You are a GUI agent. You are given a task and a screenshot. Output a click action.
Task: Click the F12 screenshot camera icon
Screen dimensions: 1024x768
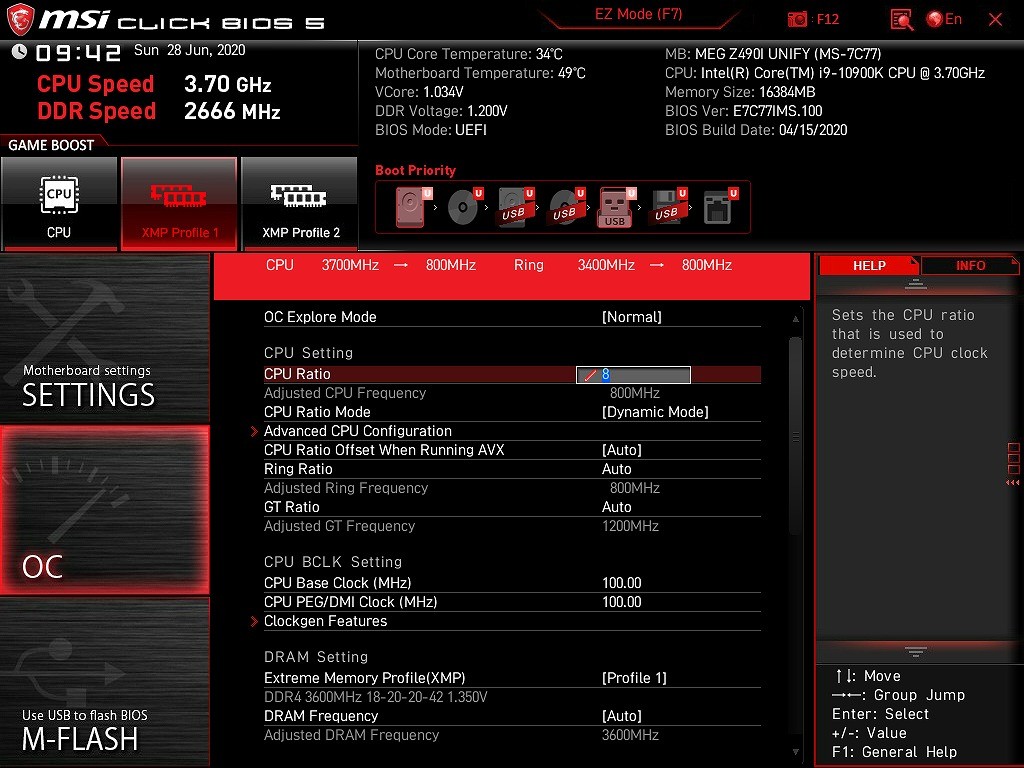coord(798,19)
